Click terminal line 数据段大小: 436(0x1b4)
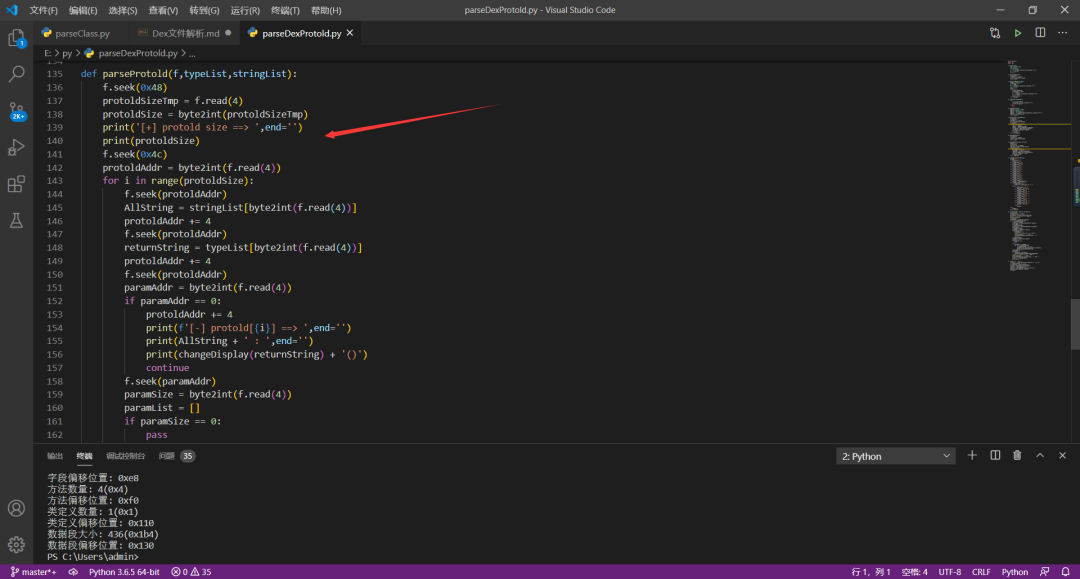The height and width of the screenshot is (579, 1080). (103, 534)
